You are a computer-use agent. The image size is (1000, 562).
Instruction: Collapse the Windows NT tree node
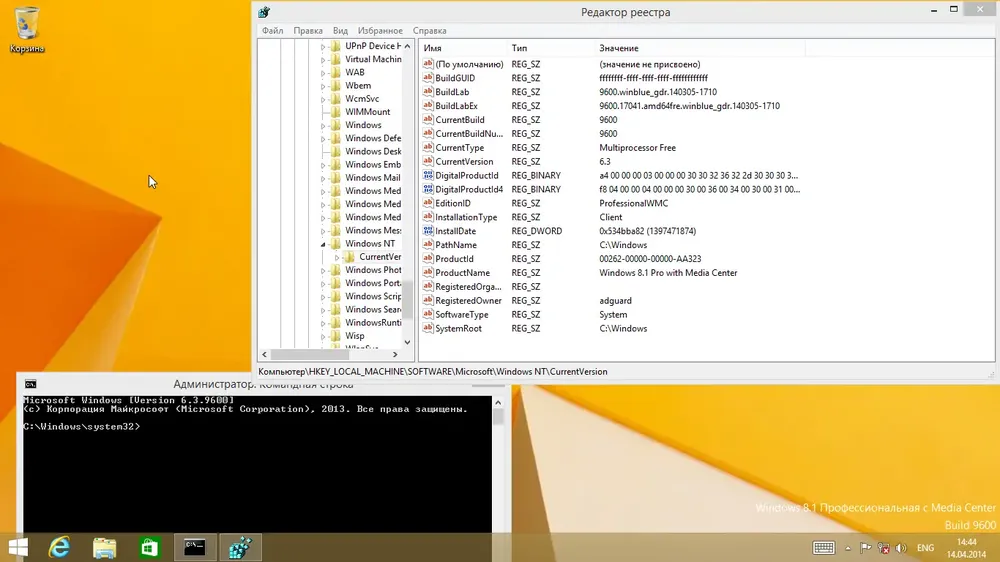[323, 244]
